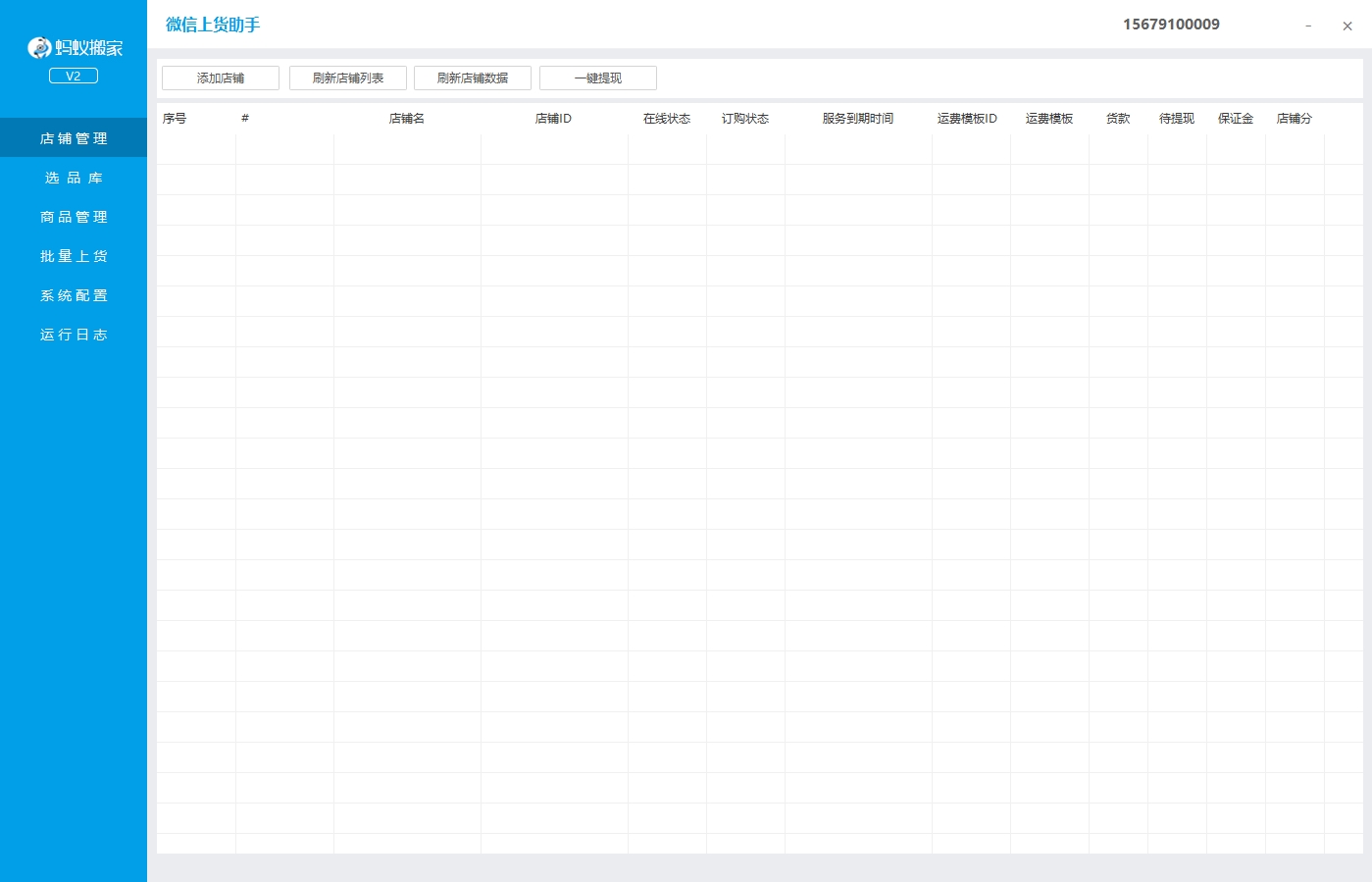
Task: Click the 添加店铺 button
Action: [221, 78]
